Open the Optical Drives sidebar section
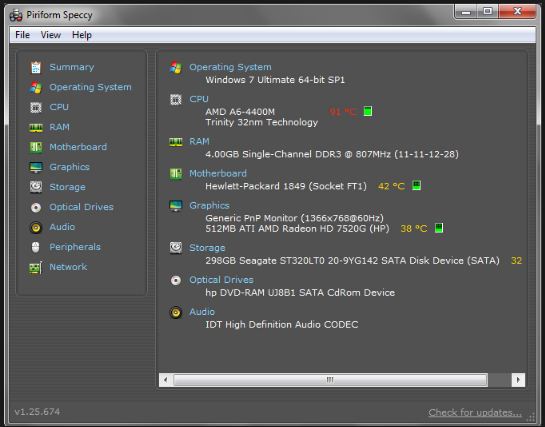545x427 pixels. pyautogui.click(x=81, y=207)
